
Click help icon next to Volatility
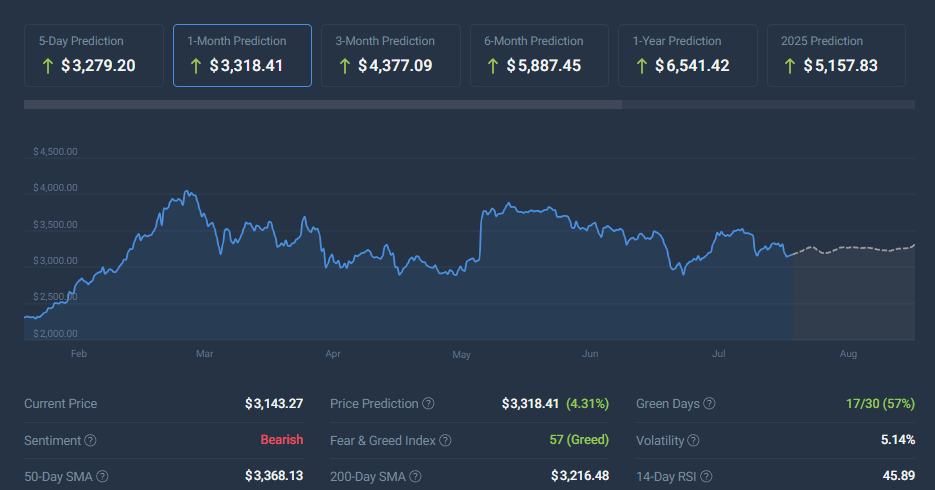tap(693, 440)
